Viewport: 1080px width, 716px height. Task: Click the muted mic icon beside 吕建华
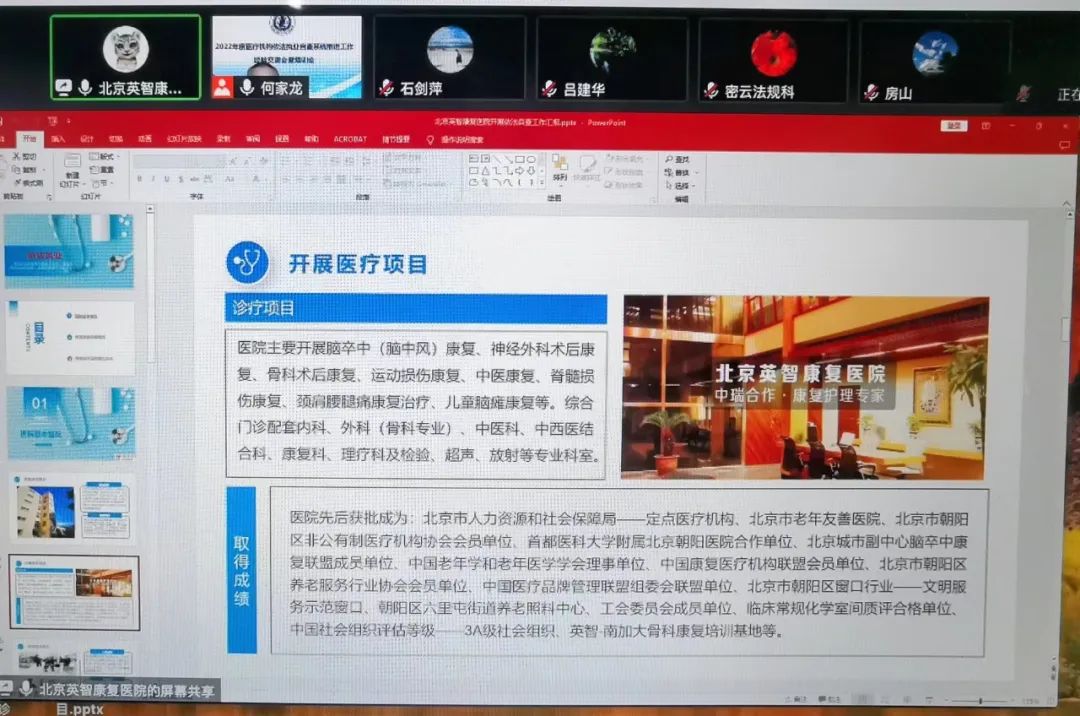(550, 89)
